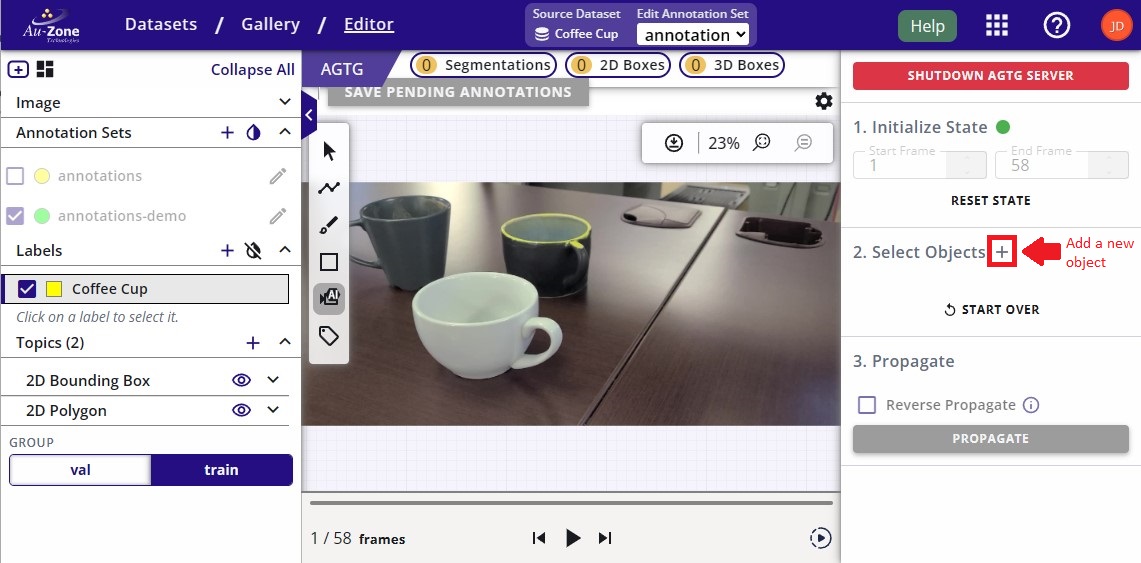
Task: Open the apps grid menu
Action: pos(997,25)
